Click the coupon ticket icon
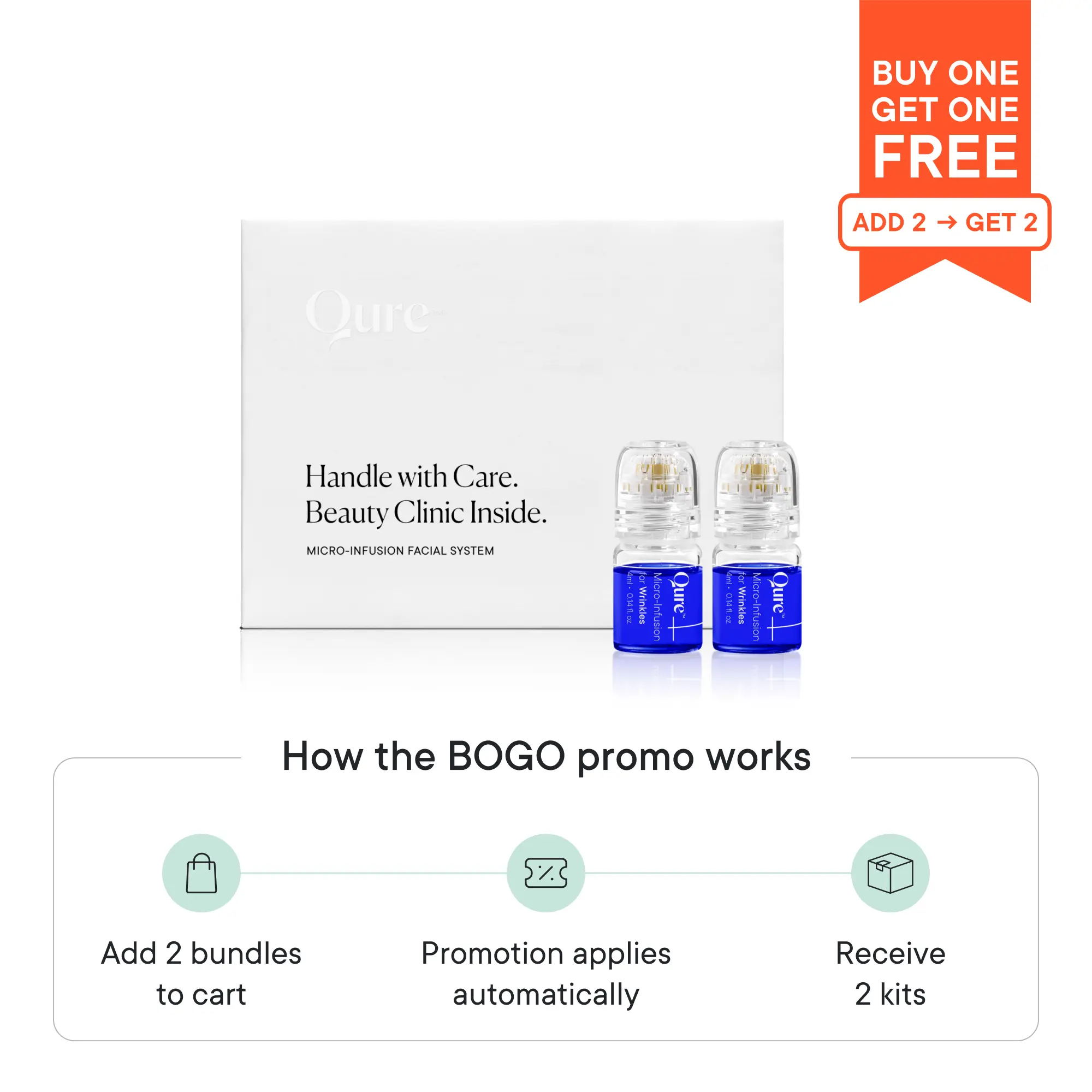Image resolution: width=1092 pixels, height=1092 pixels. click(x=545, y=873)
